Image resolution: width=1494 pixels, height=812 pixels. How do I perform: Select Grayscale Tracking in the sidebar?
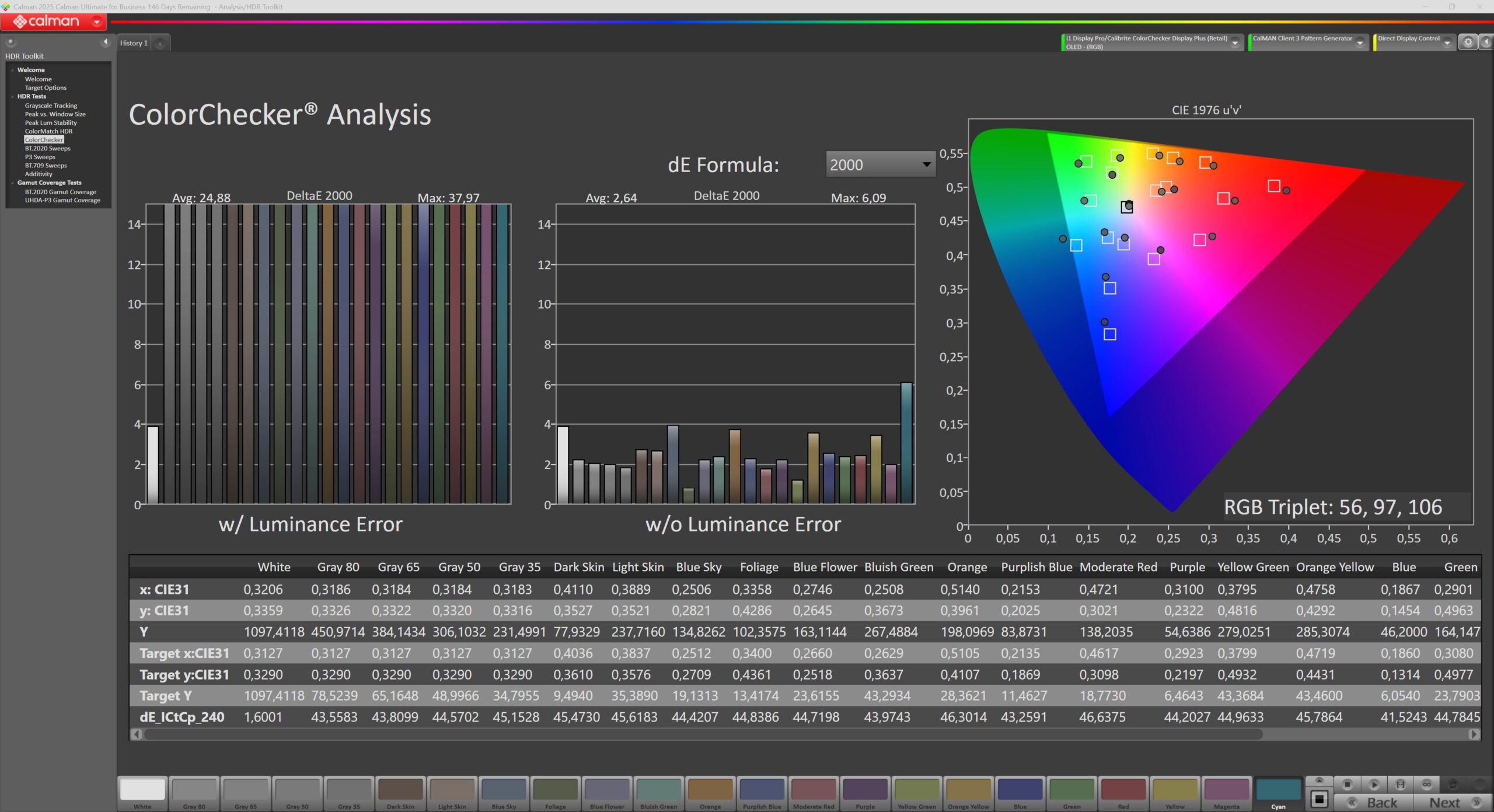[x=51, y=106]
